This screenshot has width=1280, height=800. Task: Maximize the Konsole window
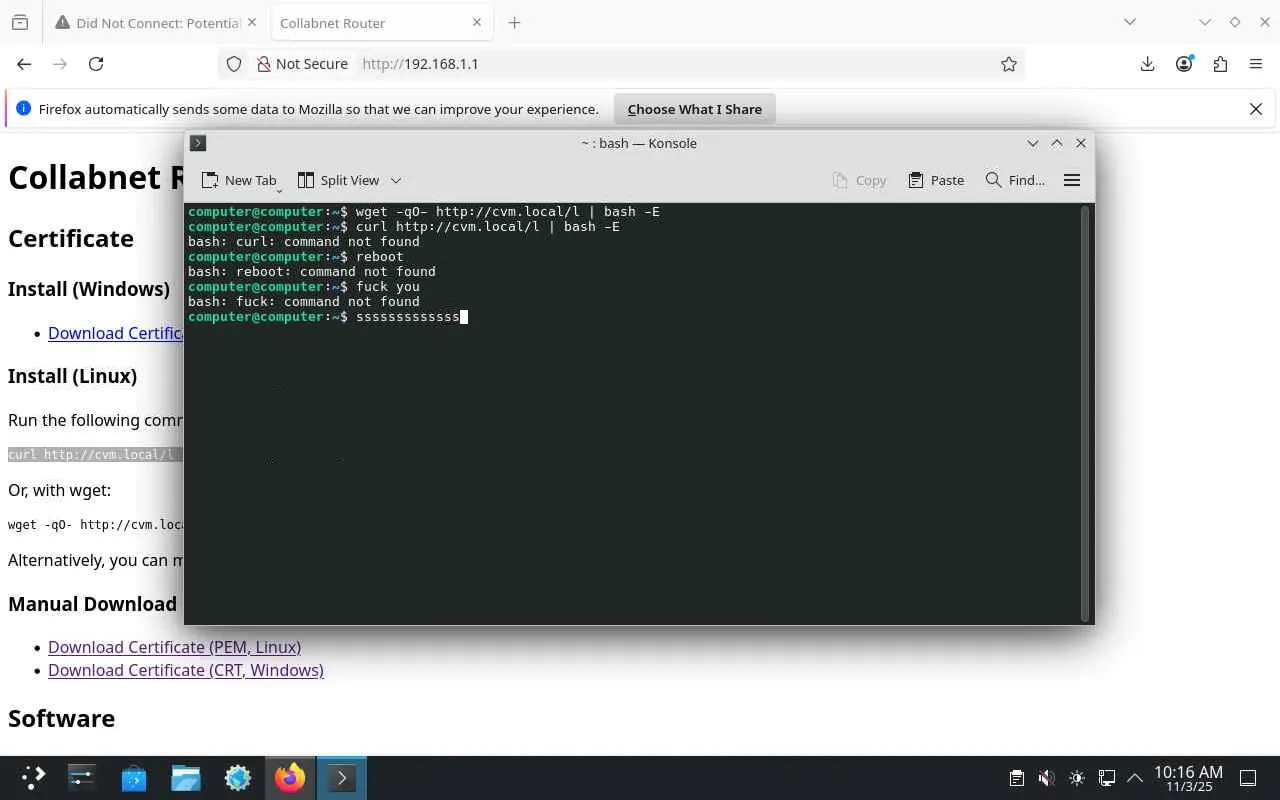(x=1057, y=143)
